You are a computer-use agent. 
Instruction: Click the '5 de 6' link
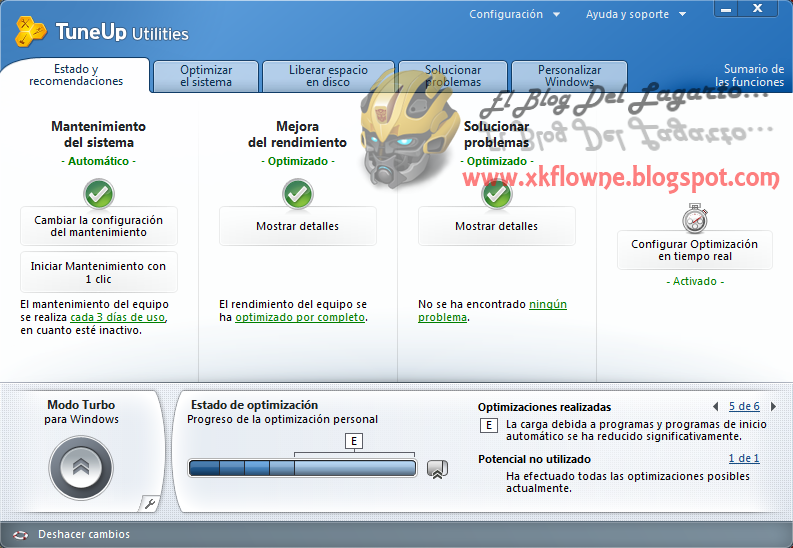point(744,406)
